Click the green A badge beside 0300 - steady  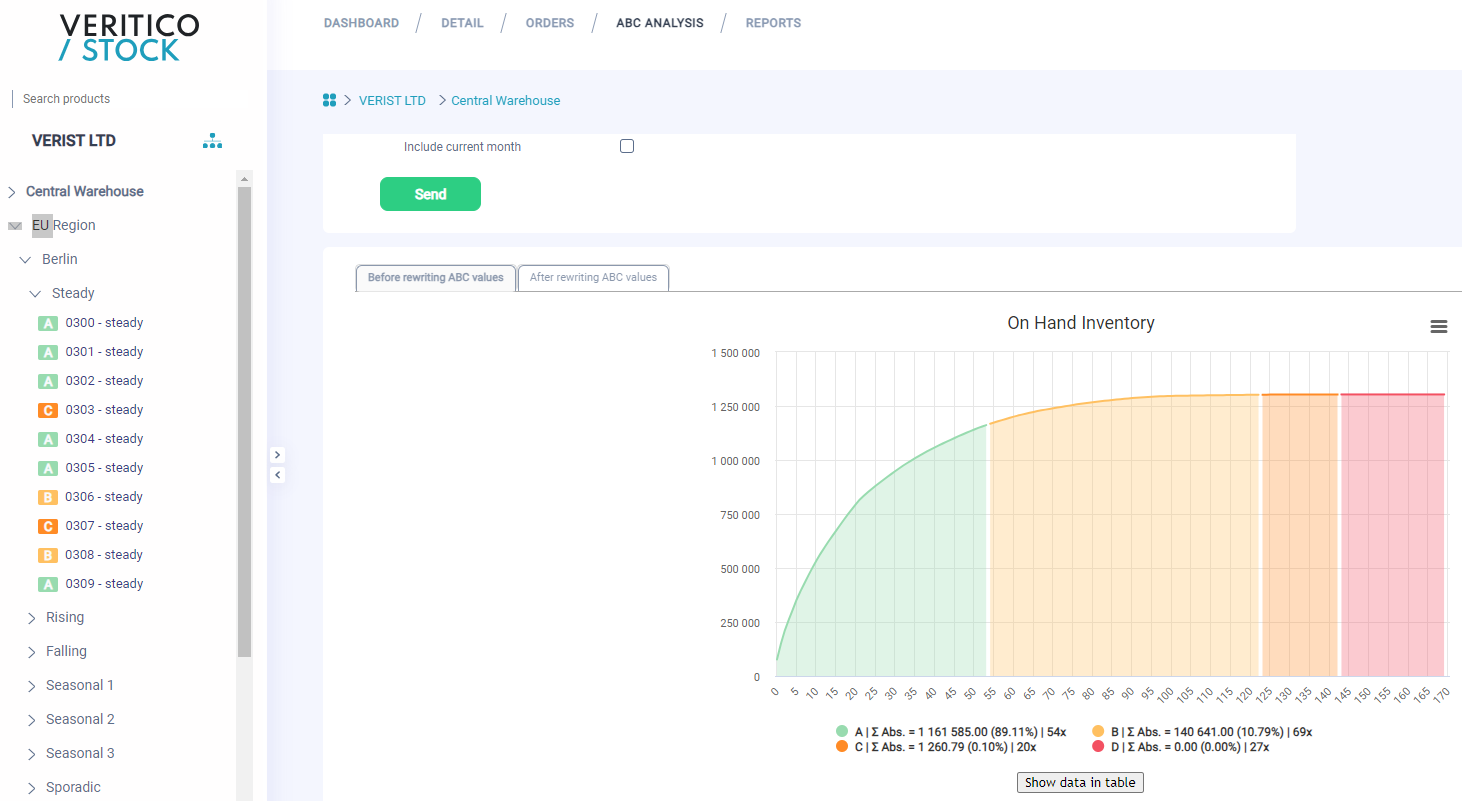(47, 323)
